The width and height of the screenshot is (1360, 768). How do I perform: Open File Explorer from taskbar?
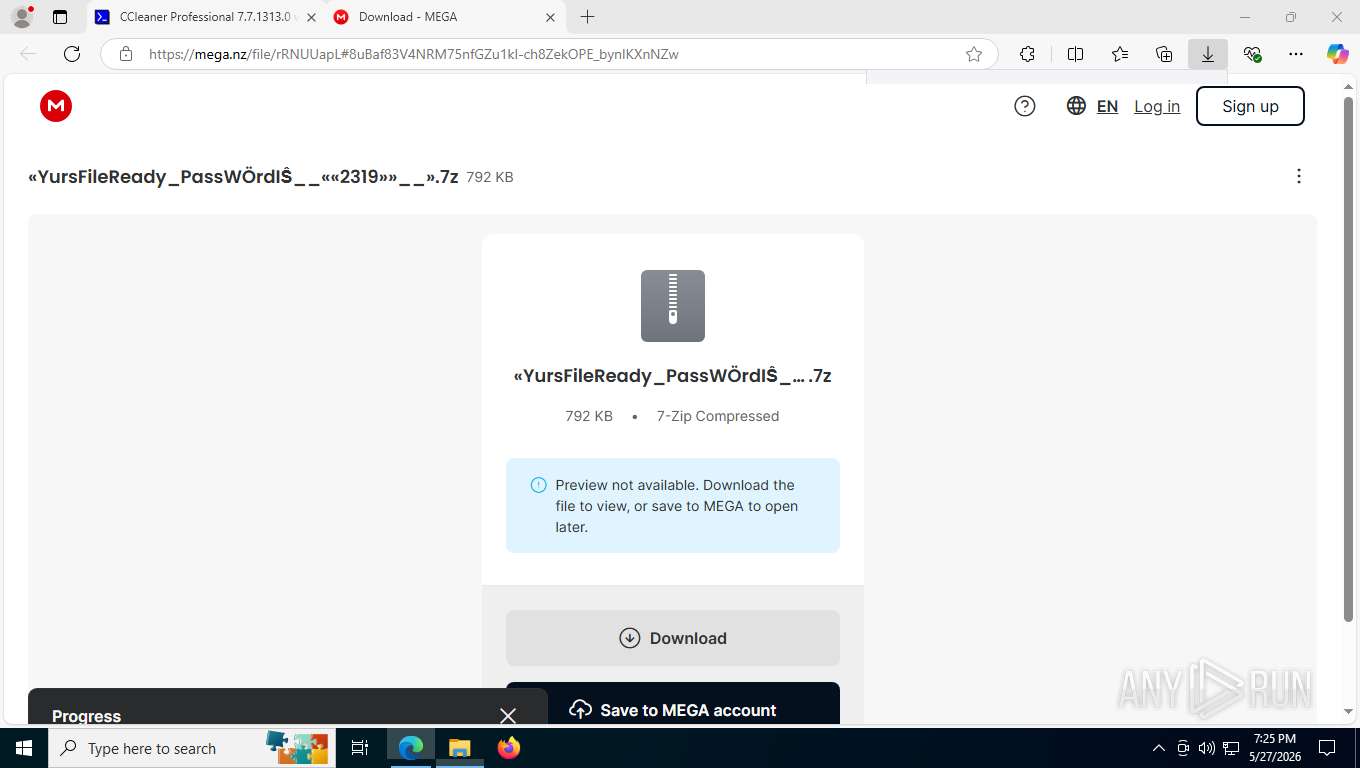[x=459, y=748]
